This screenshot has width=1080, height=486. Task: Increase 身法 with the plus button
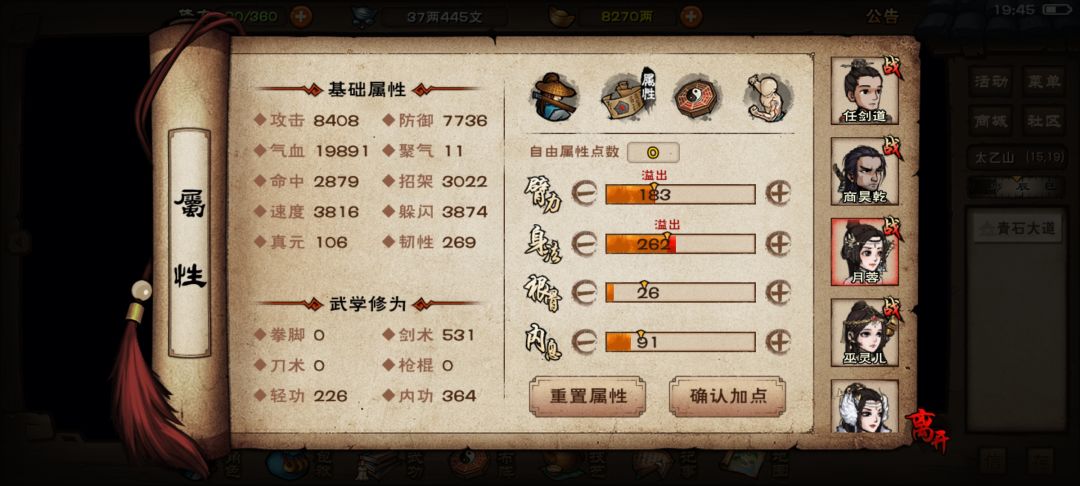(778, 243)
